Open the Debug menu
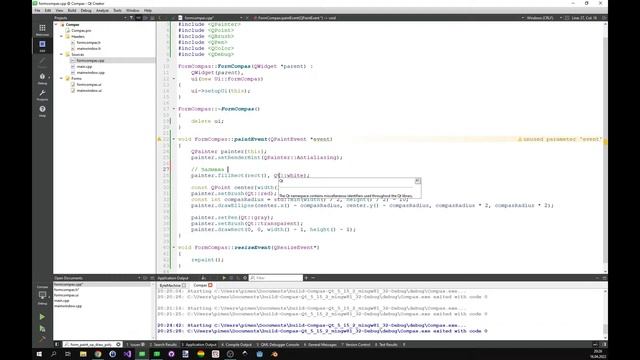Viewport: 640px width, 360px height. pos(86,10)
